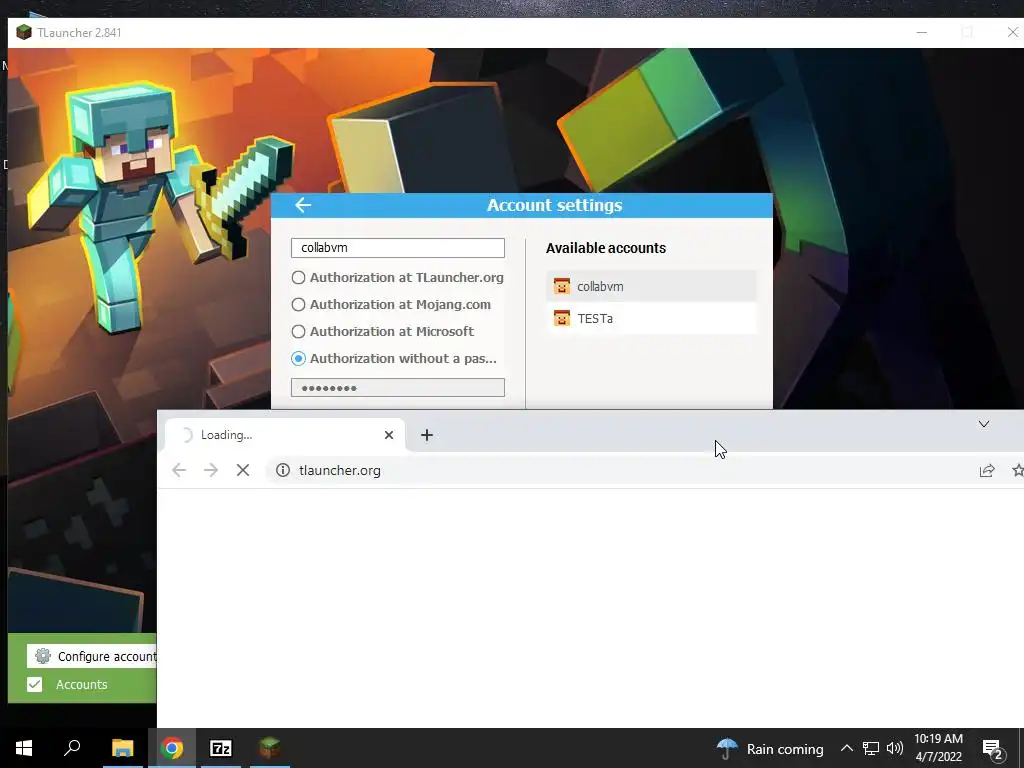Toggle the Accounts checkbox

point(35,684)
